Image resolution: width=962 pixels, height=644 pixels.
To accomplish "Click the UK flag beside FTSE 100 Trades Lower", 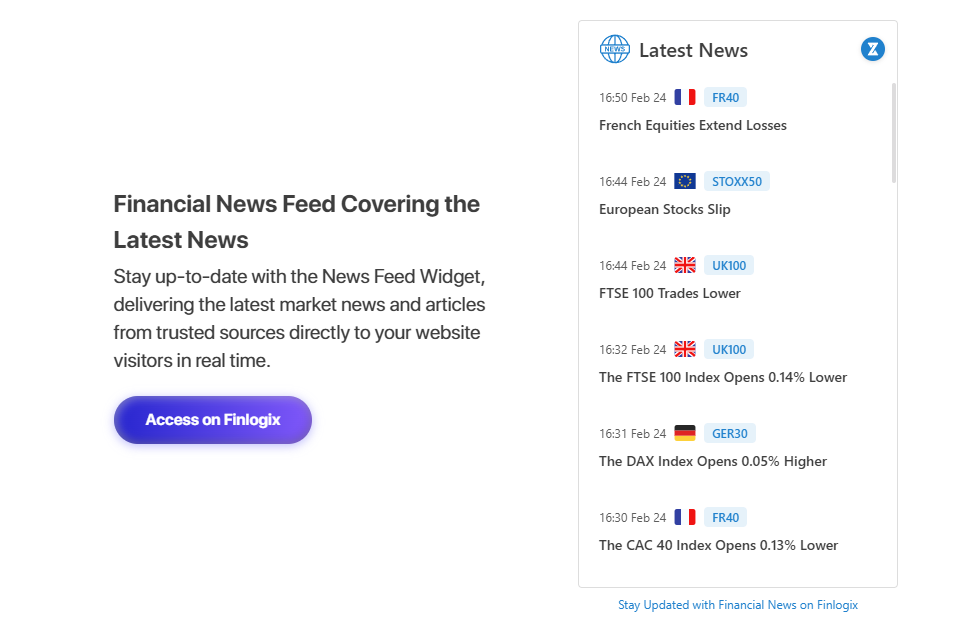I will 685,265.
